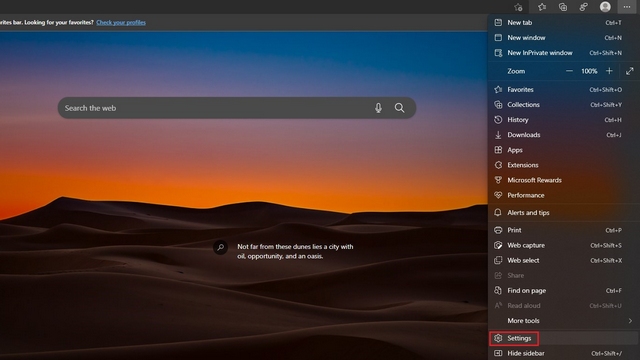Viewport: 640px width, 360px height.
Task: Open Alerts and tips menu entry
Action: point(564,213)
